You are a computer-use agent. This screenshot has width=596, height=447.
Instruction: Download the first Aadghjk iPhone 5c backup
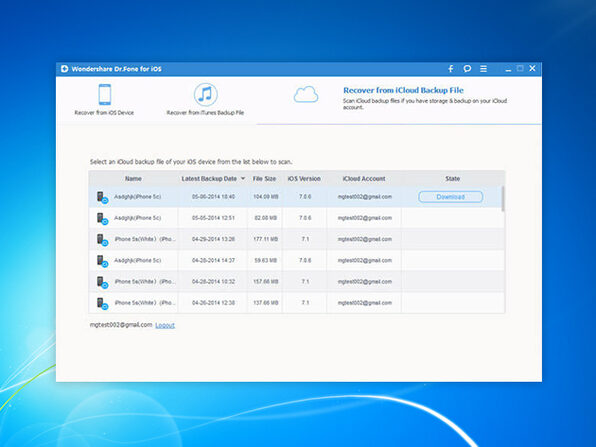point(450,197)
